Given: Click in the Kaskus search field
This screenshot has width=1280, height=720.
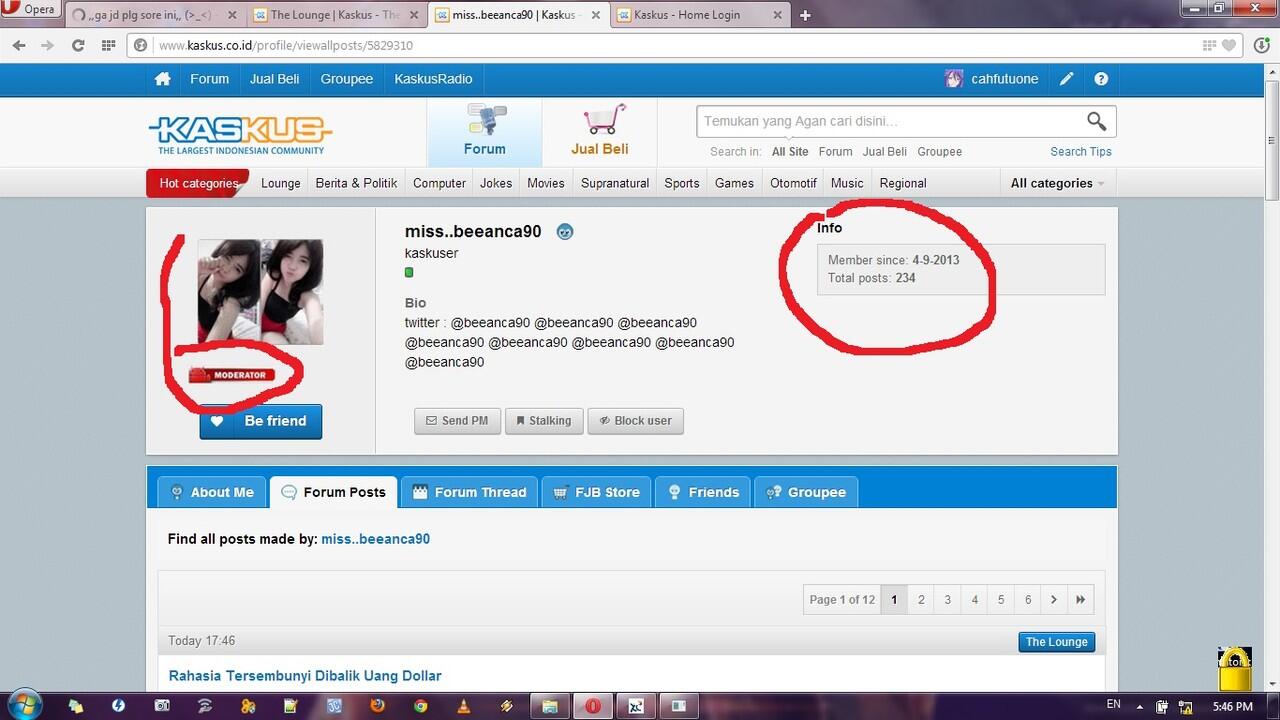Looking at the screenshot, I should [890, 121].
